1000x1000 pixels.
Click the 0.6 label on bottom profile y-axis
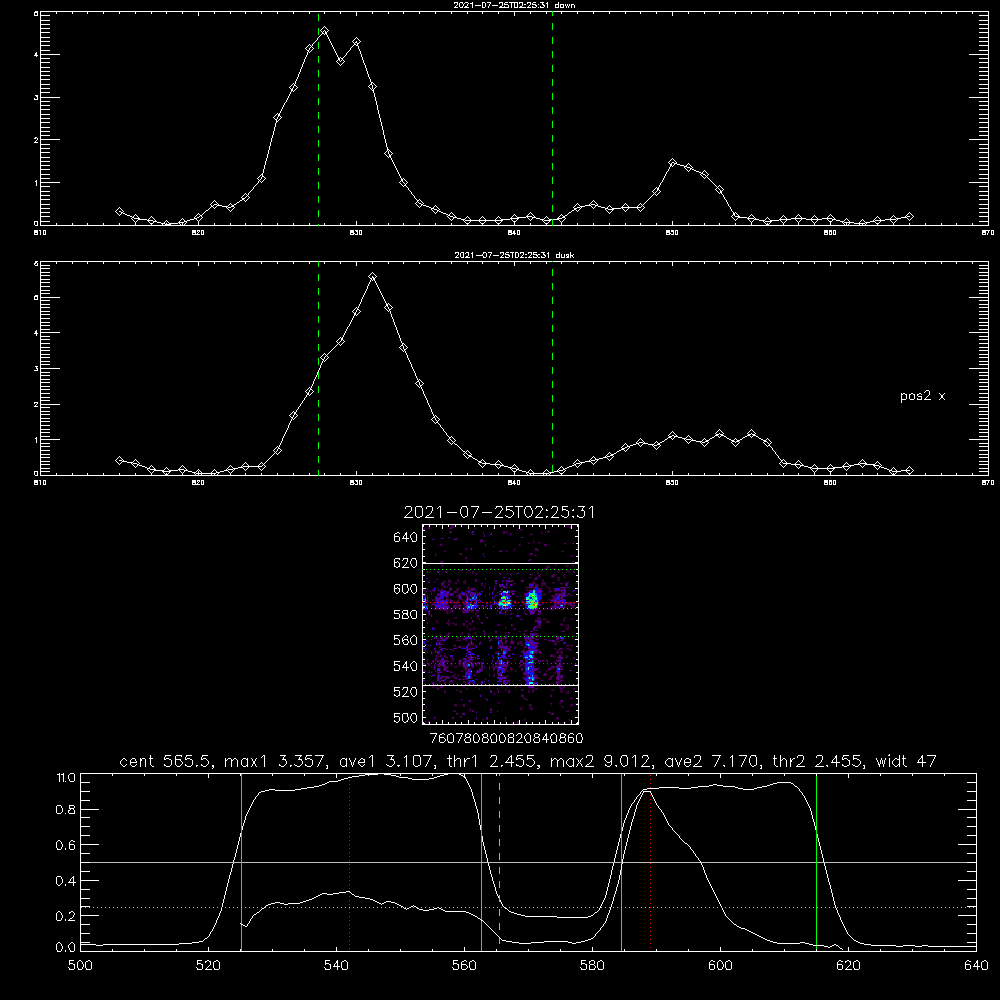tap(66, 846)
